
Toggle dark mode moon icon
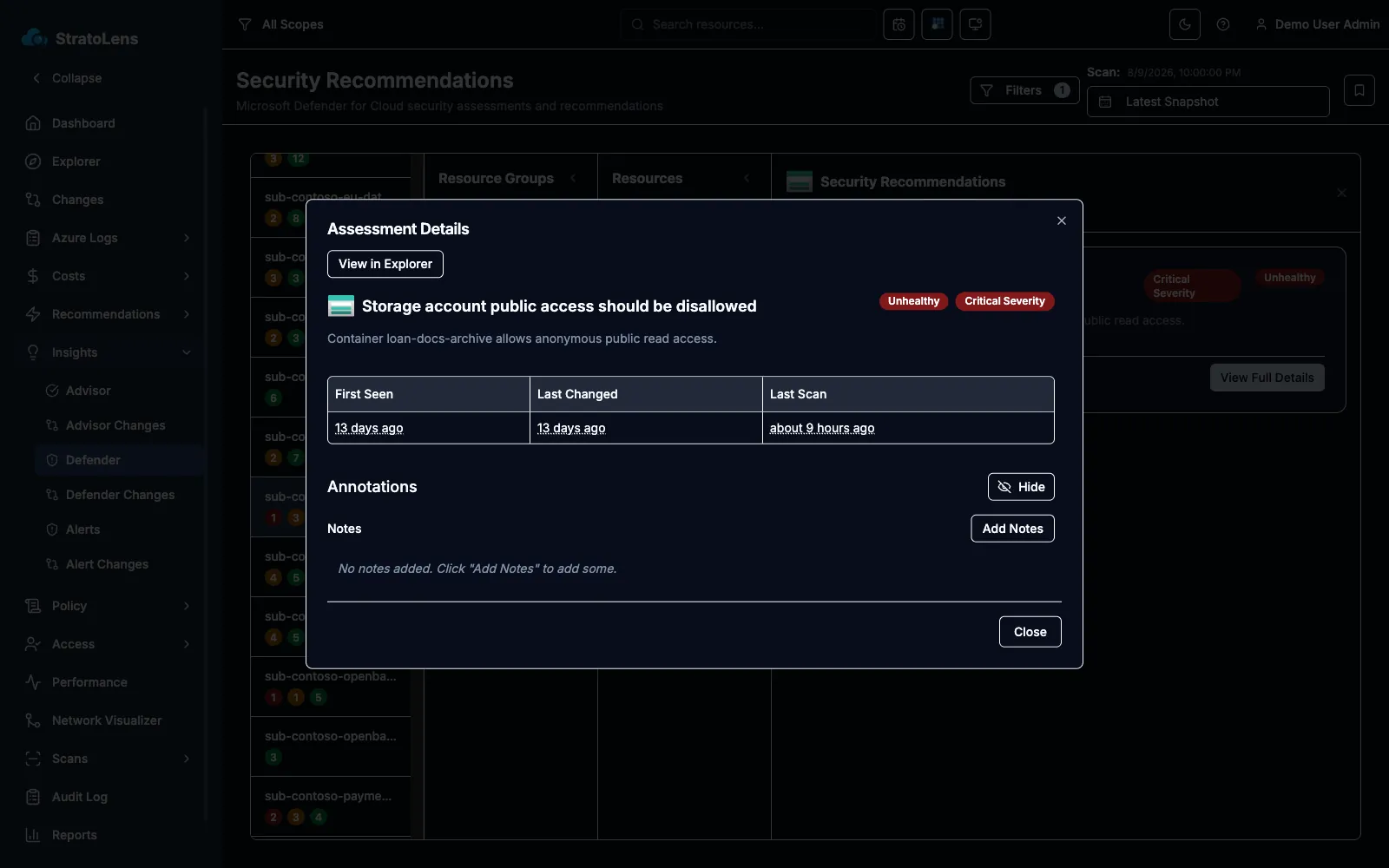1185,24
